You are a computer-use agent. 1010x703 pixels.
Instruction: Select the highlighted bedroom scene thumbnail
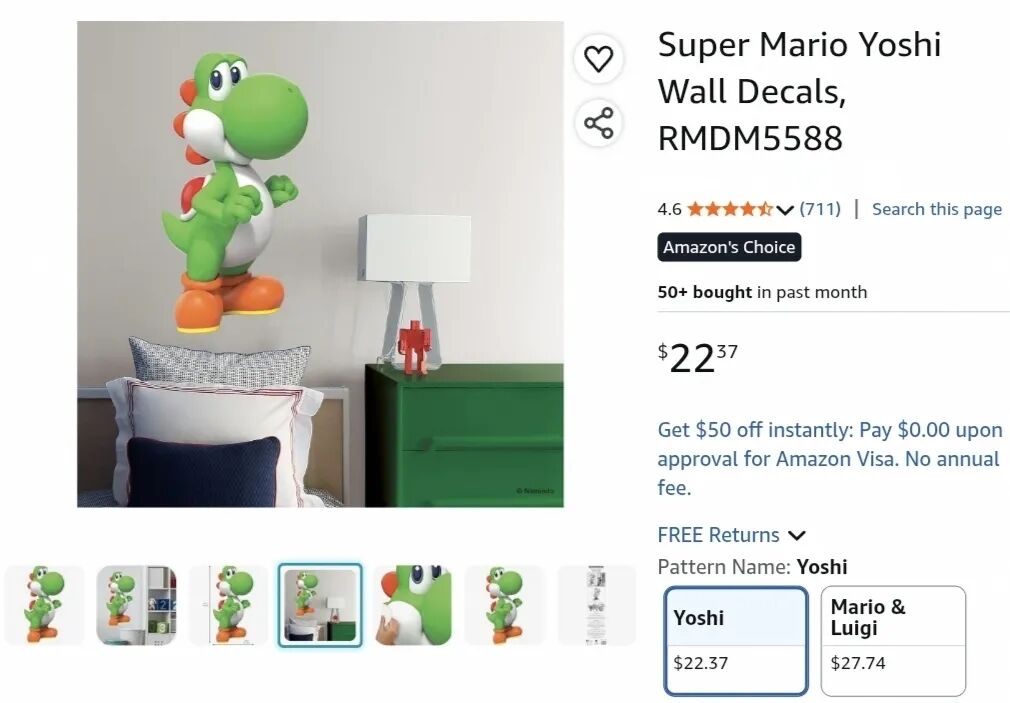point(320,604)
